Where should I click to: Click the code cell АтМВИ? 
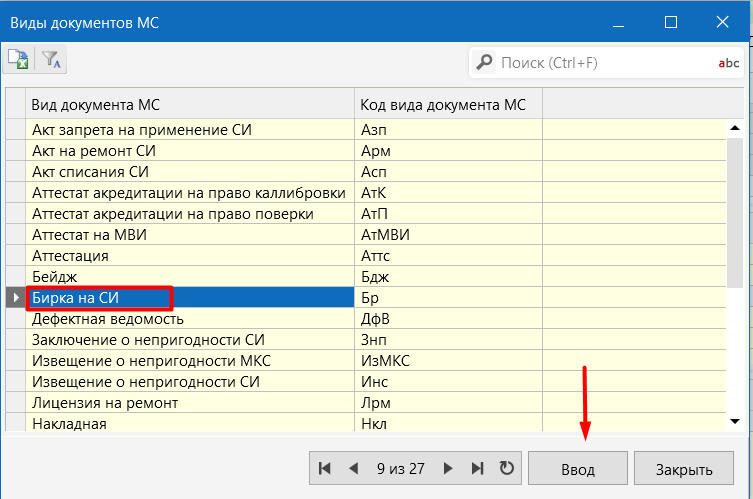pyautogui.click(x=449, y=235)
